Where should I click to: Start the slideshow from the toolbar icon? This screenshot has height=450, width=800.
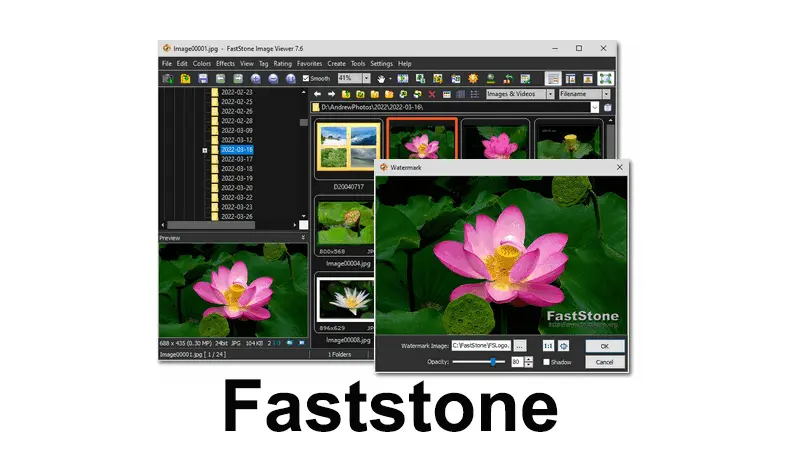[x=403, y=79]
